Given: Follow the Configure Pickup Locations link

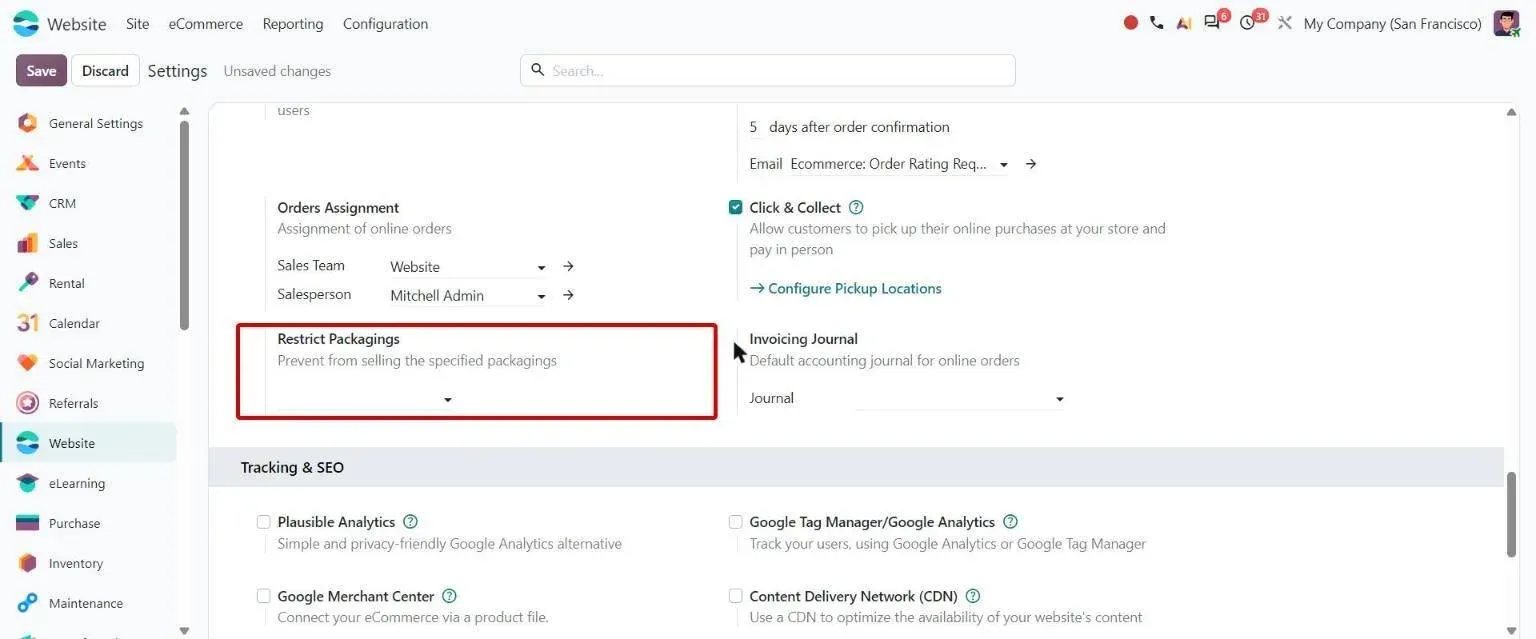Looking at the screenshot, I should pyautogui.click(x=846, y=288).
